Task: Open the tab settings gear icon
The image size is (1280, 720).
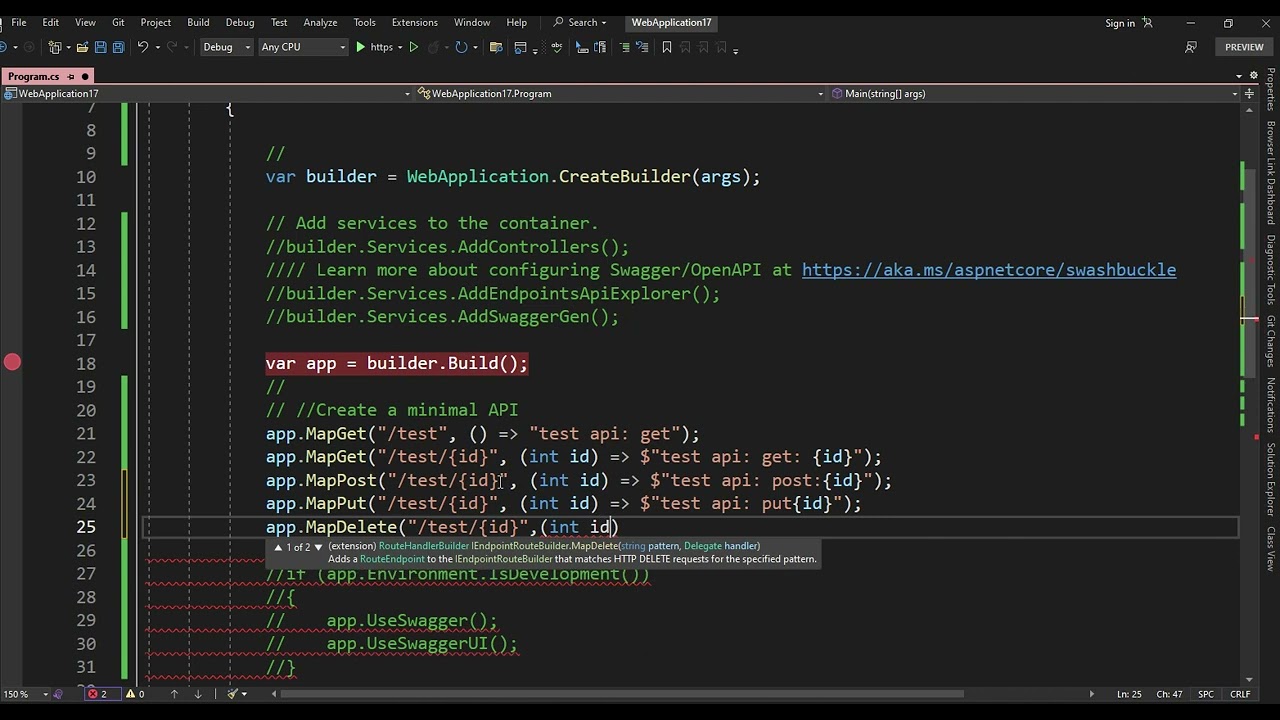Action: (x=1254, y=76)
